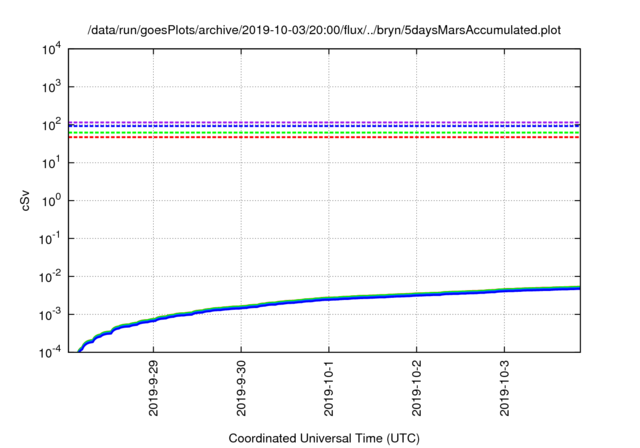Click the 10^3 y-axis tick label

[52, 86]
